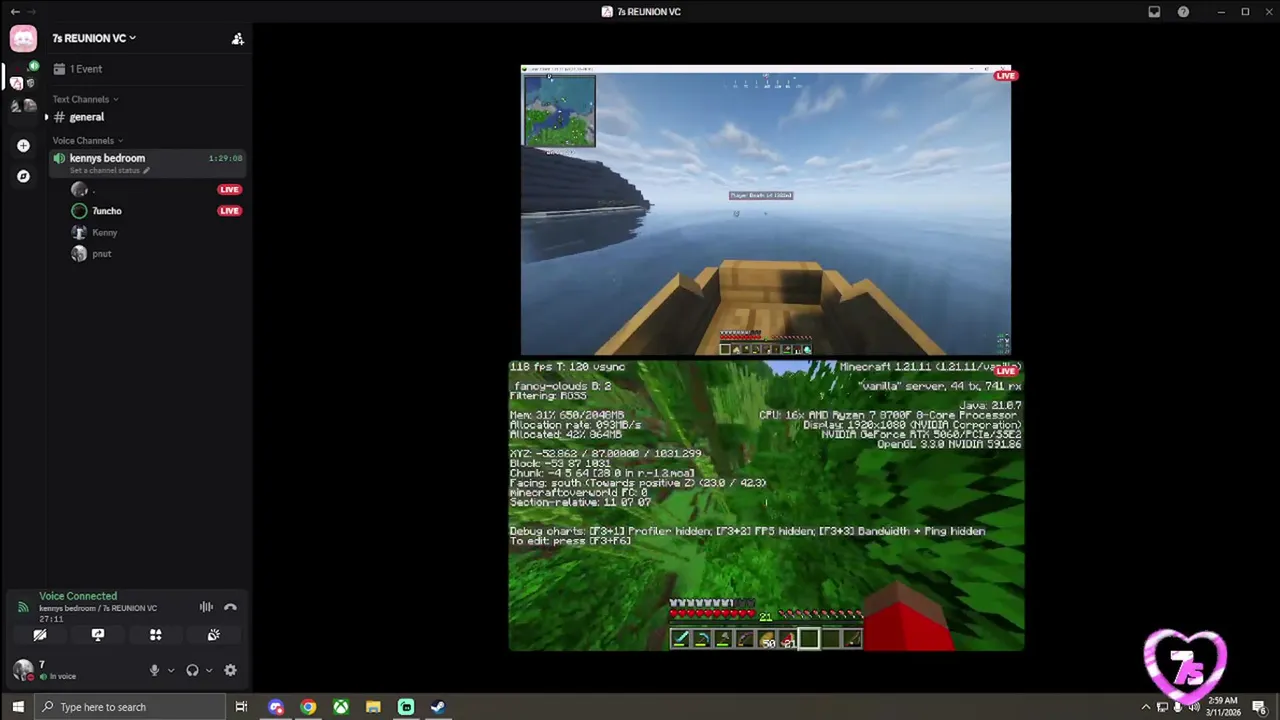1280x720 pixels.
Task: Open the Discord direct messages home icon
Action: [23, 39]
